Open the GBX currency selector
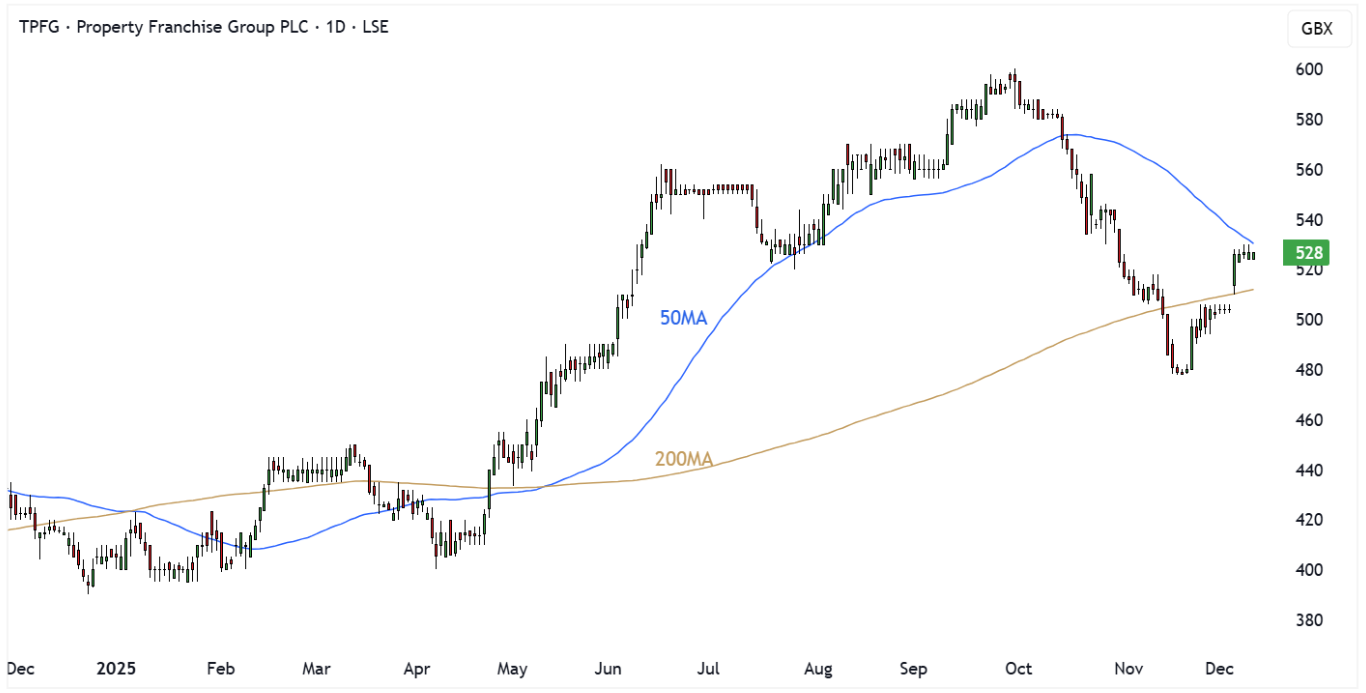1366x693 pixels. click(1316, 28)
